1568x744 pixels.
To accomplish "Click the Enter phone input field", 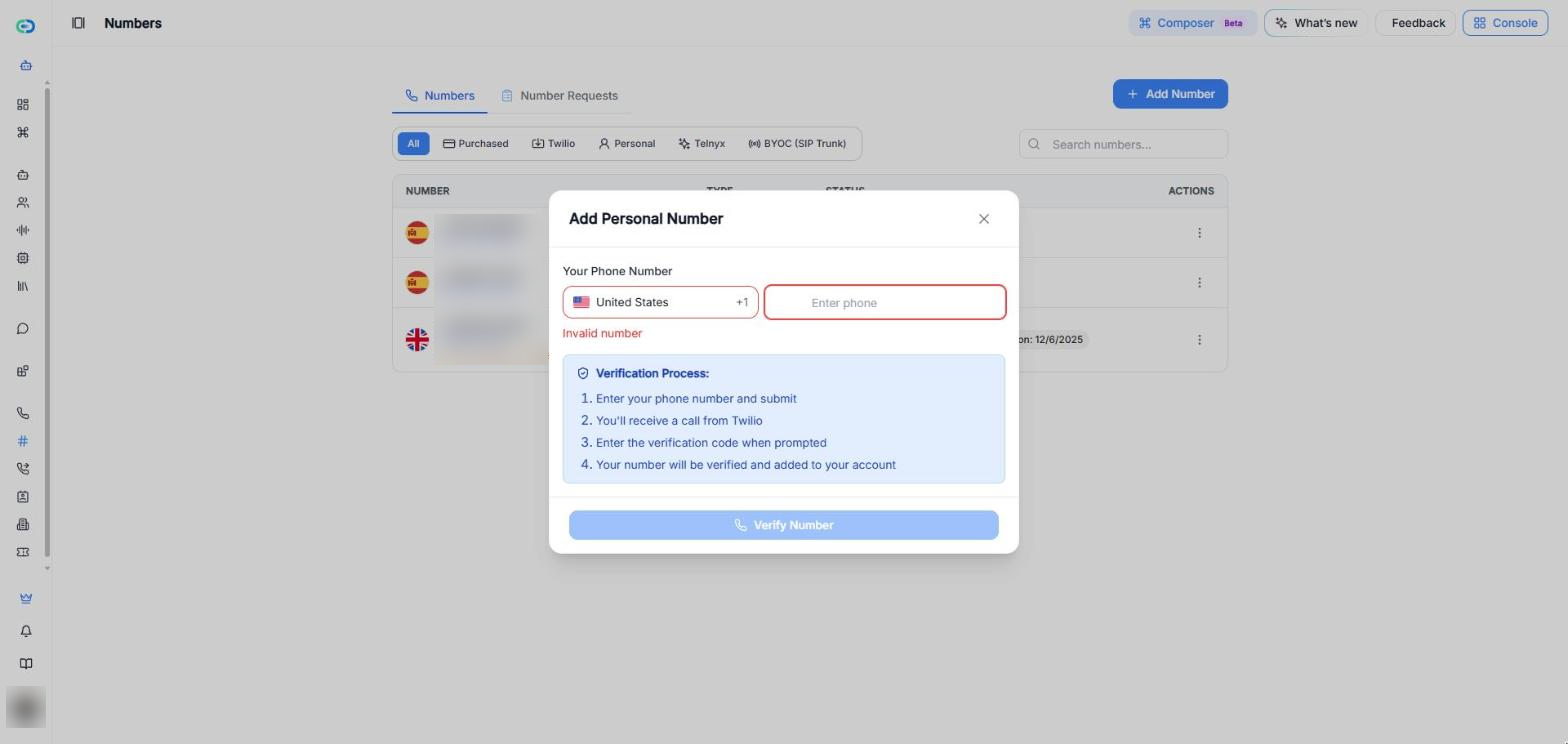I will [885, 302].
